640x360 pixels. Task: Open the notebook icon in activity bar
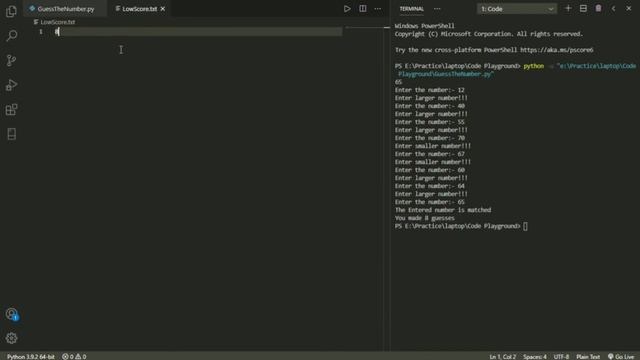(x=11, y=134)
